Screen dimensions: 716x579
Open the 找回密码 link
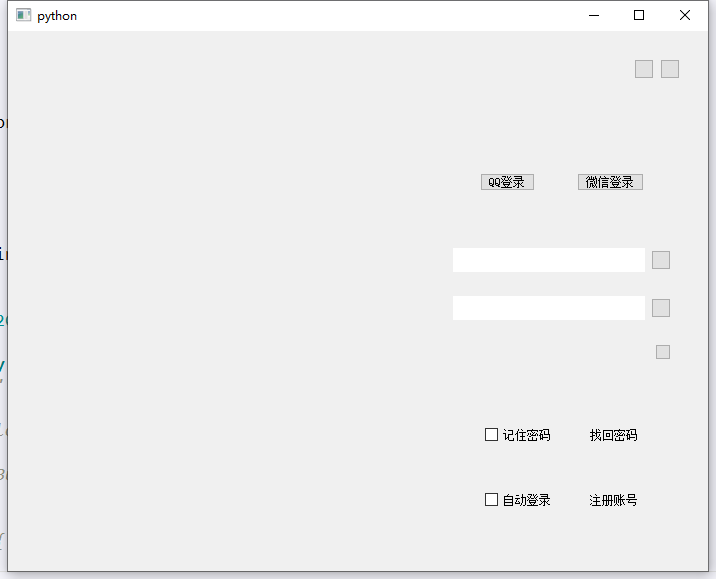[x=613, y=435]
